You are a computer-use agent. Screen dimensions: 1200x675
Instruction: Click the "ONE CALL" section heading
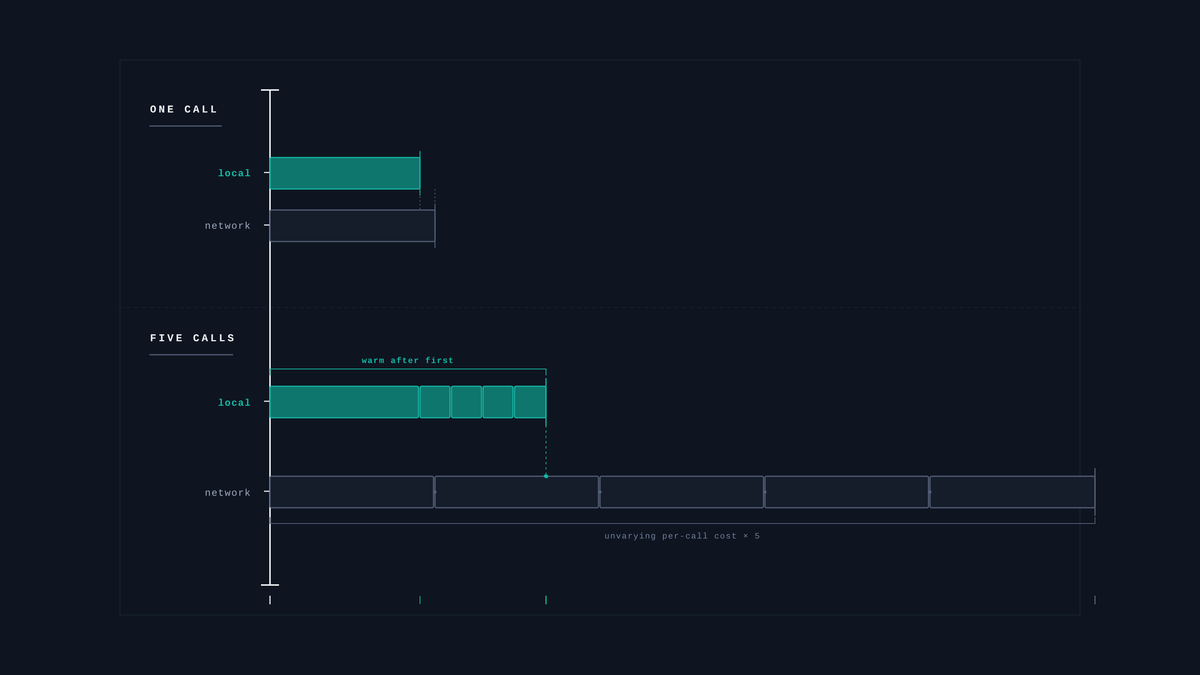[184, 110]
